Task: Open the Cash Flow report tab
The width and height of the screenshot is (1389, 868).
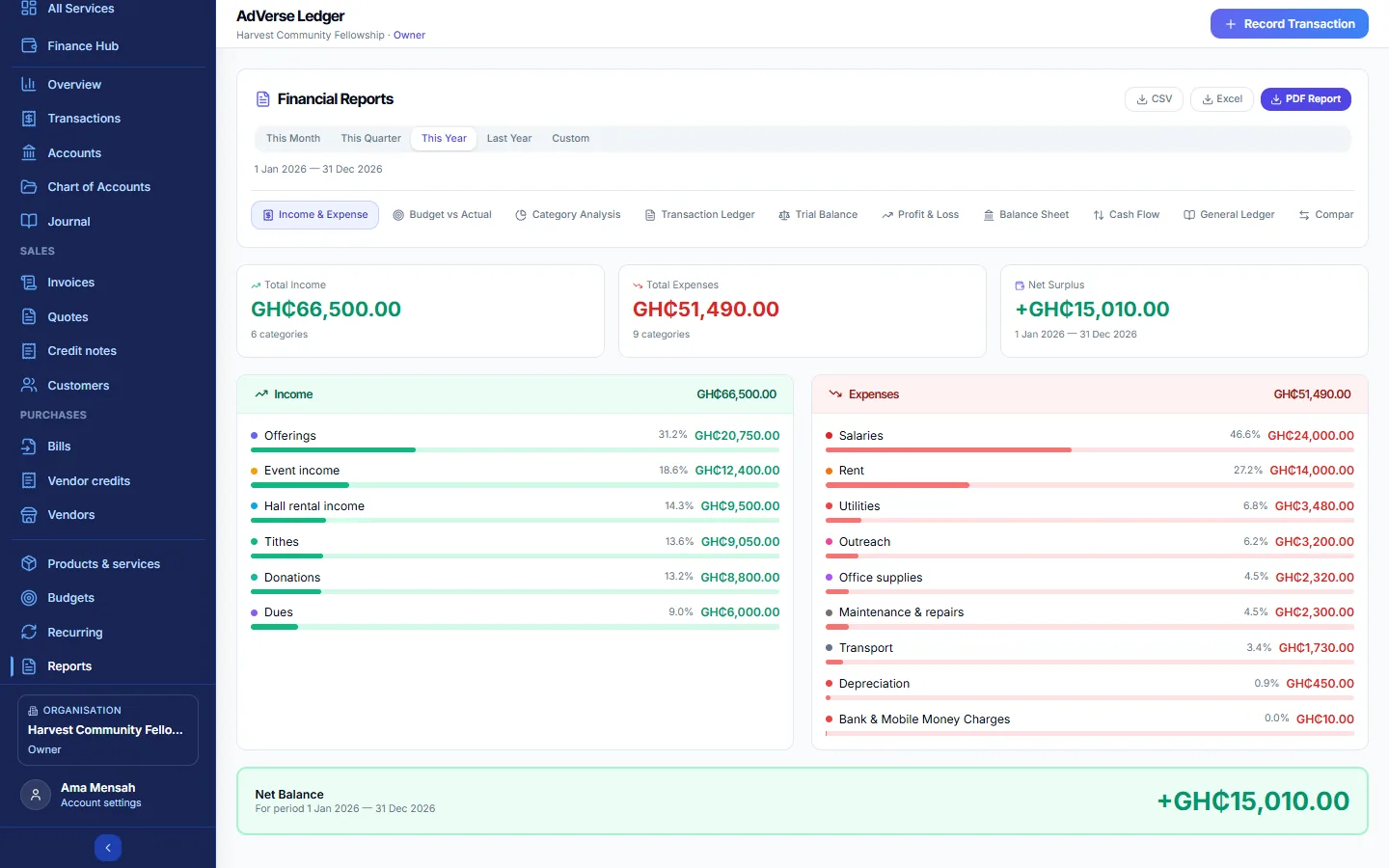Action: point(1126,215)
